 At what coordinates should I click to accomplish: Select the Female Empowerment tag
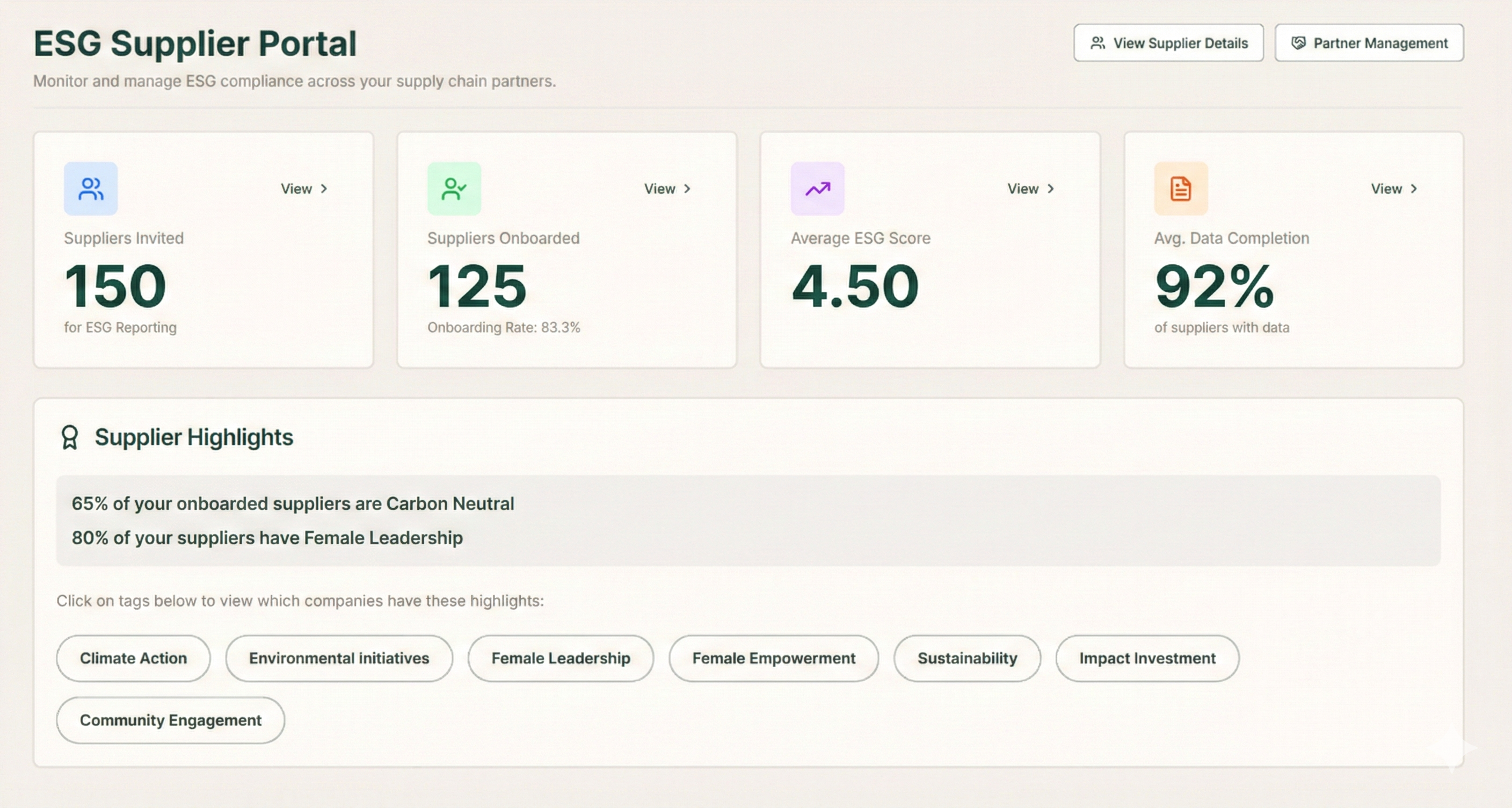coord(773,658)
